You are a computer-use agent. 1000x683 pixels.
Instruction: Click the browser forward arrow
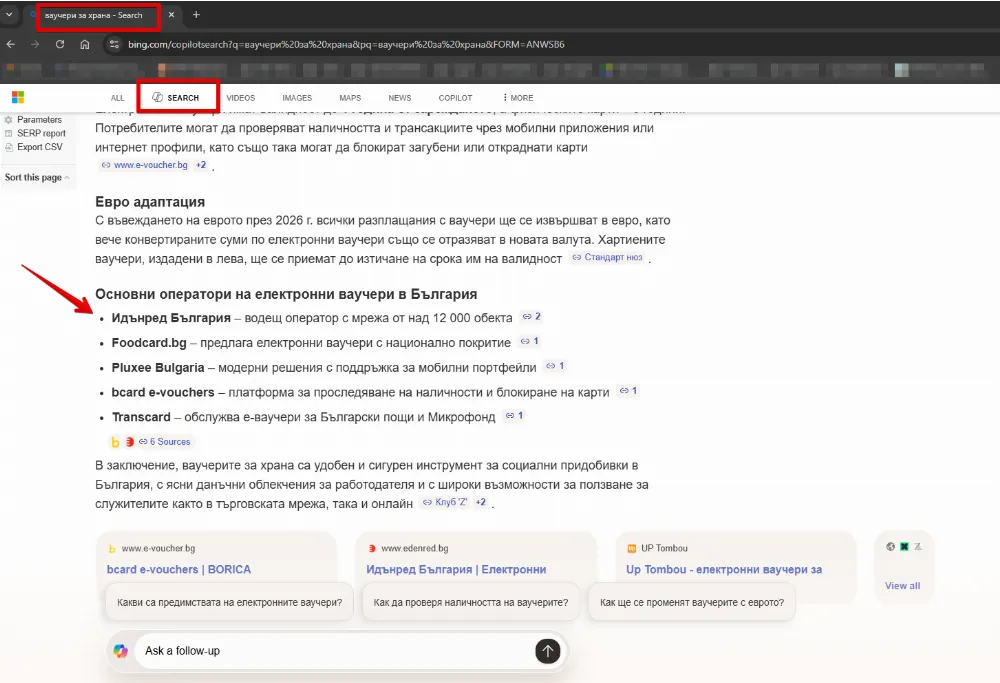(x=35, y=44)
